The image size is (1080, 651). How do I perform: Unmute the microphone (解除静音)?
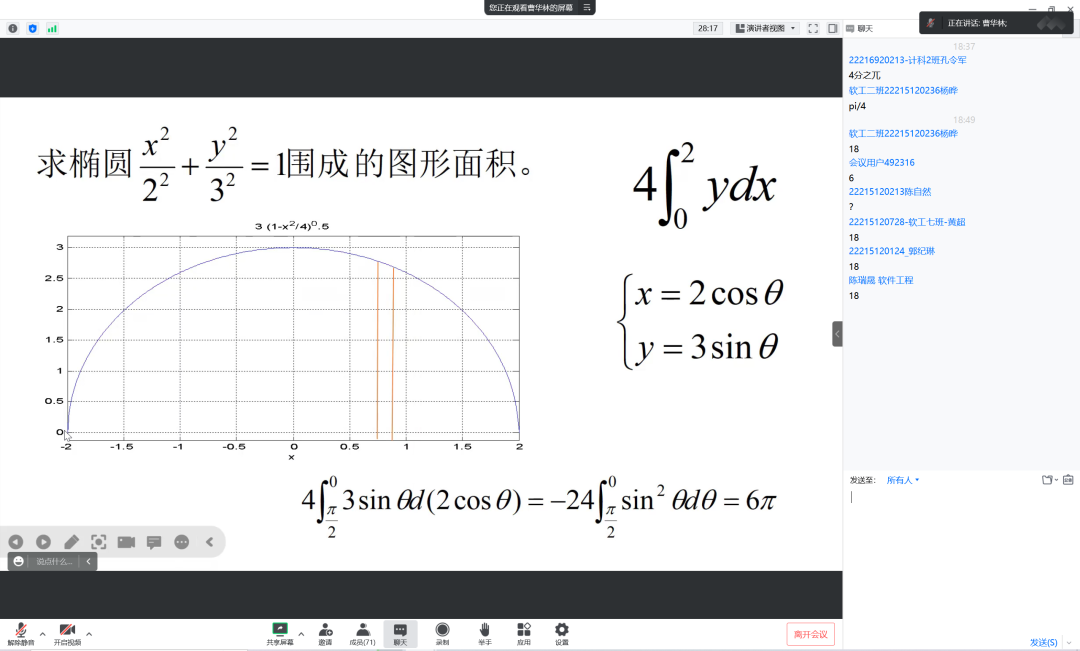(20, 631)
